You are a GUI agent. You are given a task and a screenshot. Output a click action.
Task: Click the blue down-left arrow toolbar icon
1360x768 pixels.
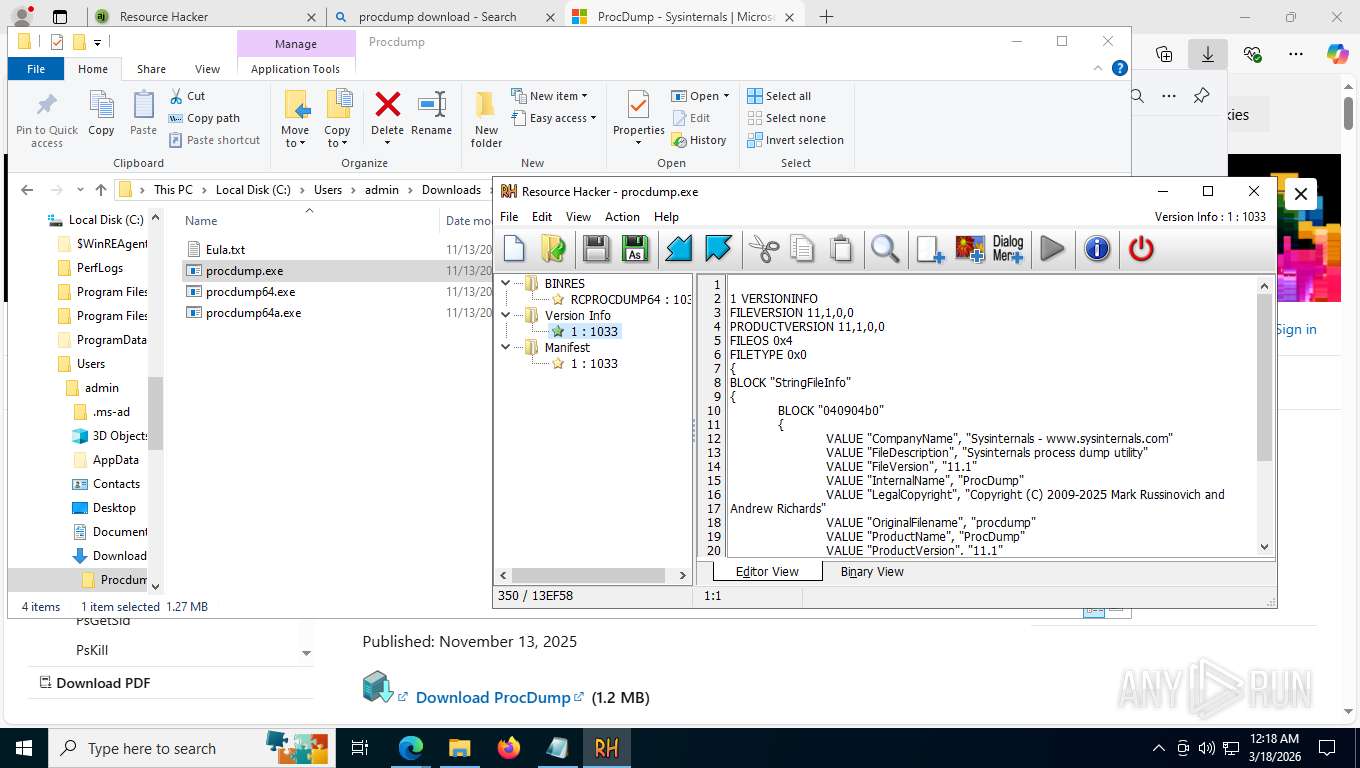(679, 248)
